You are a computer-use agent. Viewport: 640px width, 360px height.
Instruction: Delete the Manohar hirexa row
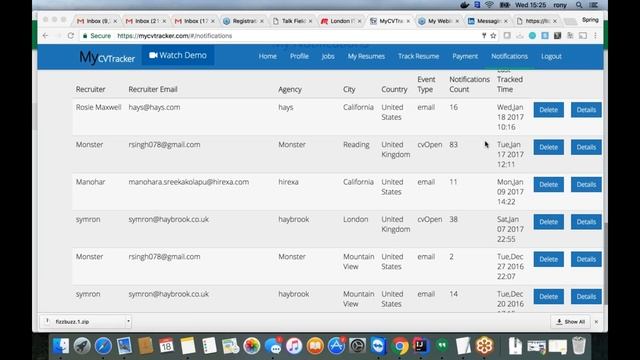point(549,184)
